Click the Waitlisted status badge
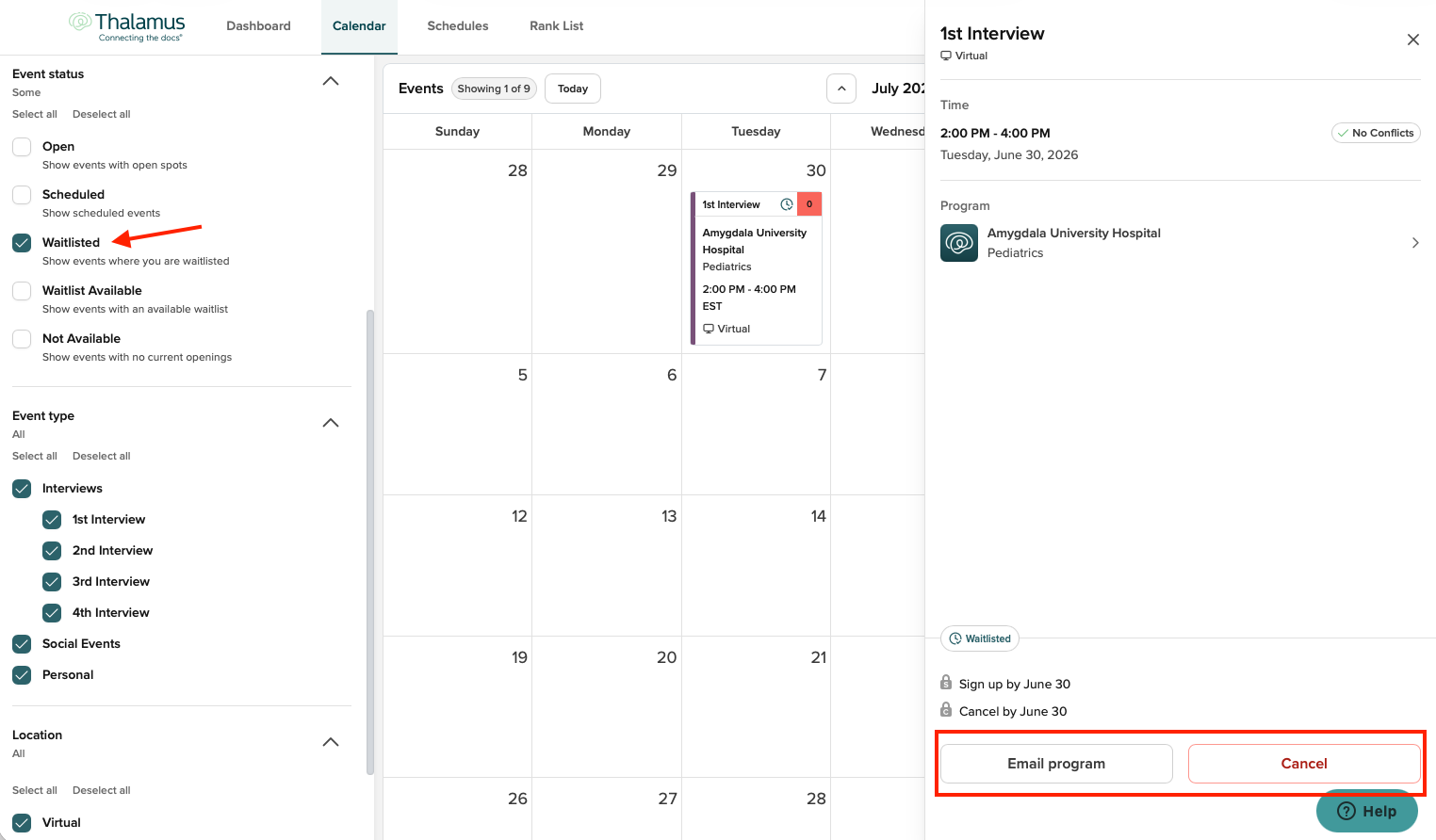The height and width of the screenshot is (840, 1436). 979,638
